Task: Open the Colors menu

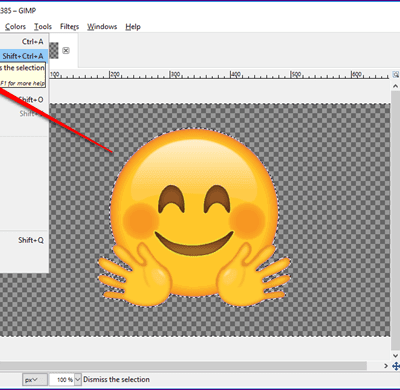Action: tap(15, 27)
